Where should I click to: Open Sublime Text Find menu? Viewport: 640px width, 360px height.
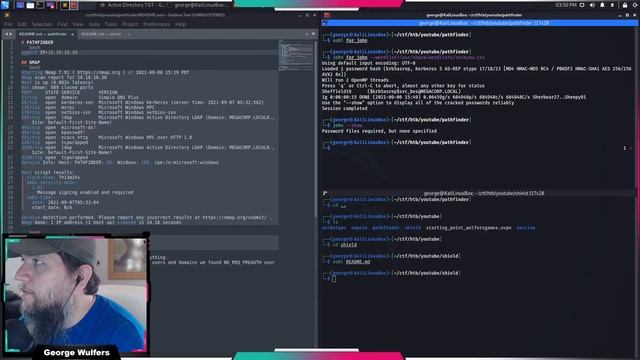pyautogui.click(x=62, y=24)
